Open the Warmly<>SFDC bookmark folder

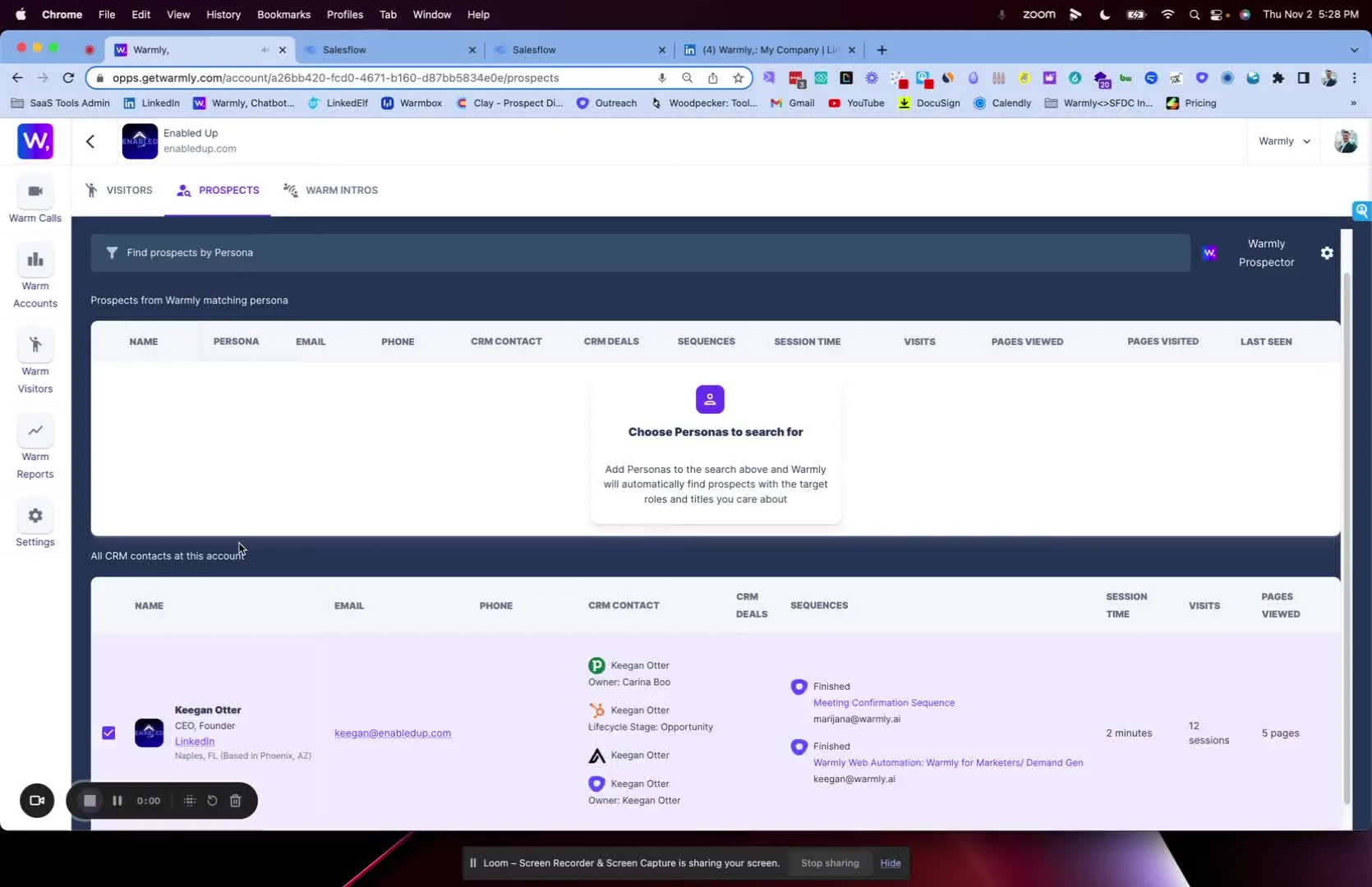click(1099, 103)
